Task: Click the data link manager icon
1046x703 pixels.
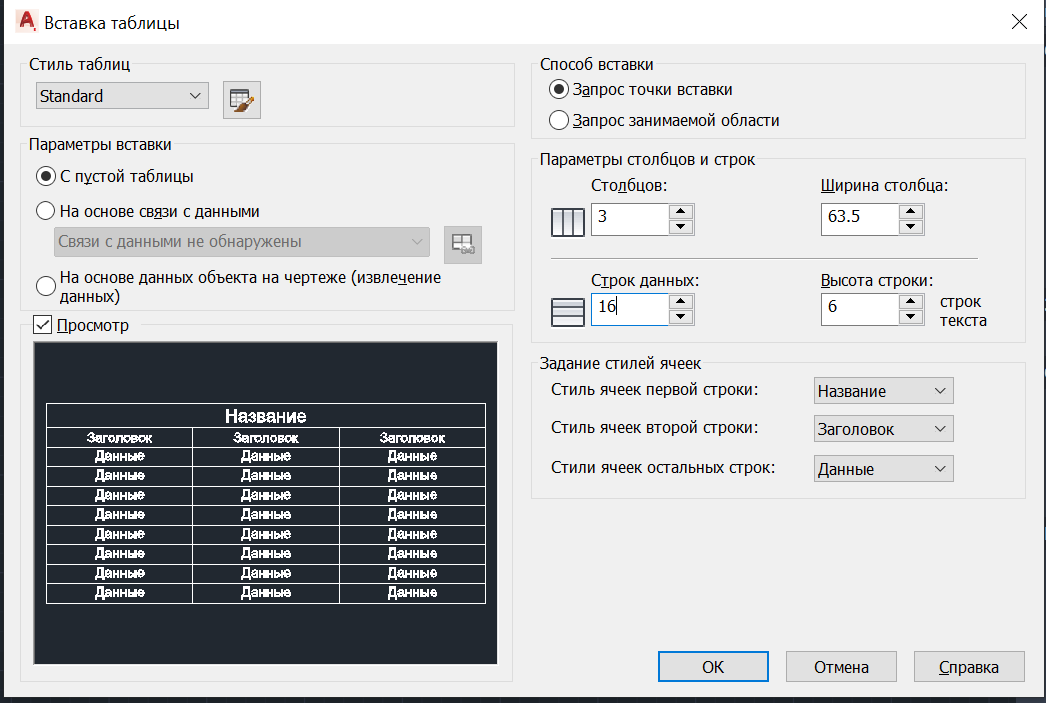Action: coord(463,244)
